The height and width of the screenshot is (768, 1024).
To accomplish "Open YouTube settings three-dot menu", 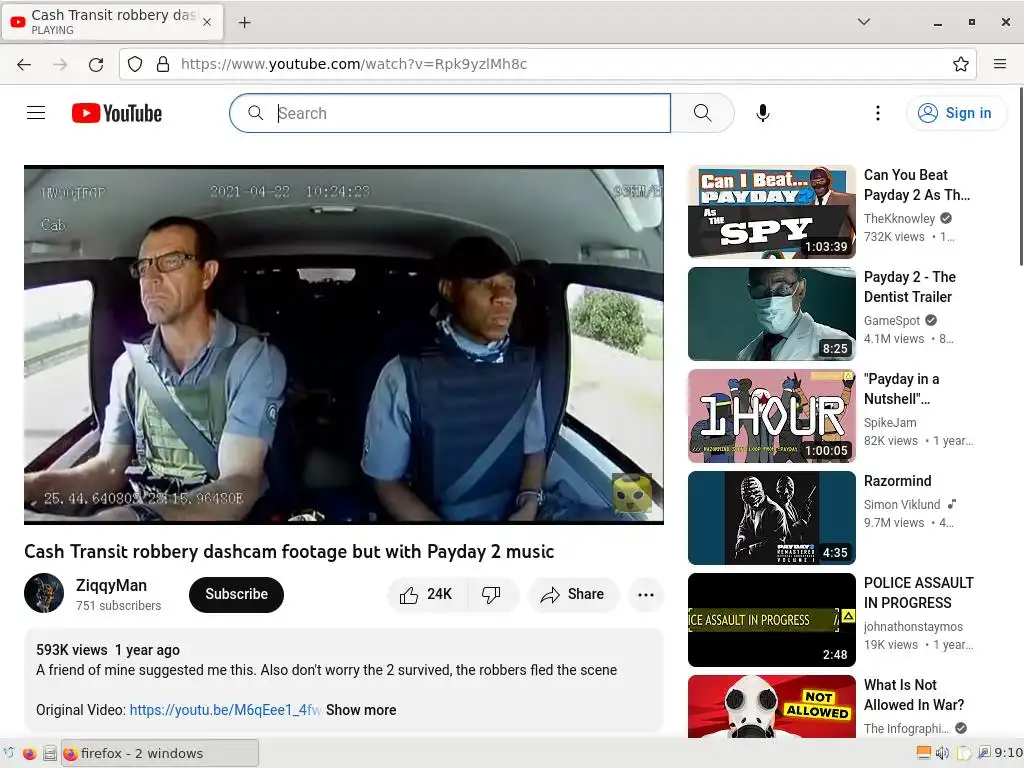I will click(878, 113).
